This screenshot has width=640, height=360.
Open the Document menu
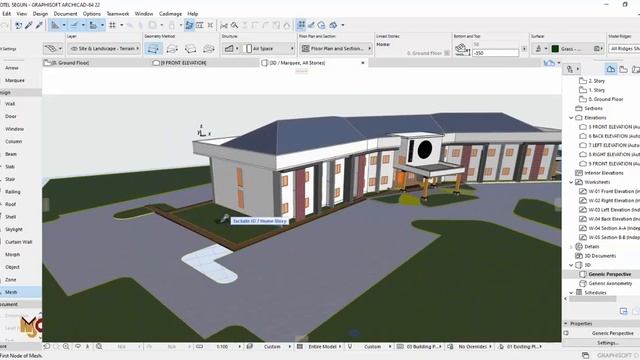point(65,14)
